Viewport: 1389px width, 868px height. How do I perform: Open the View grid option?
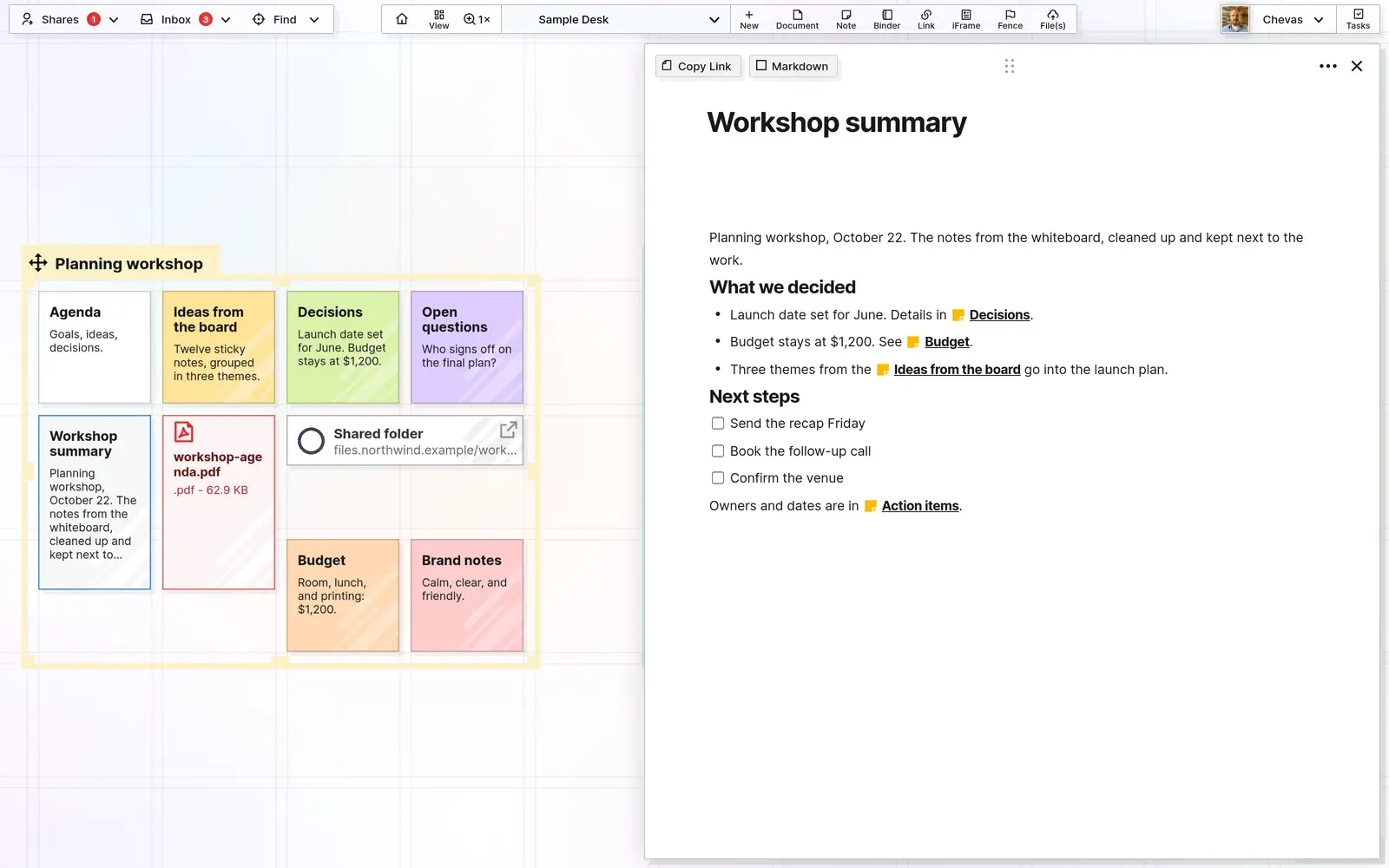tap(439, 19)
